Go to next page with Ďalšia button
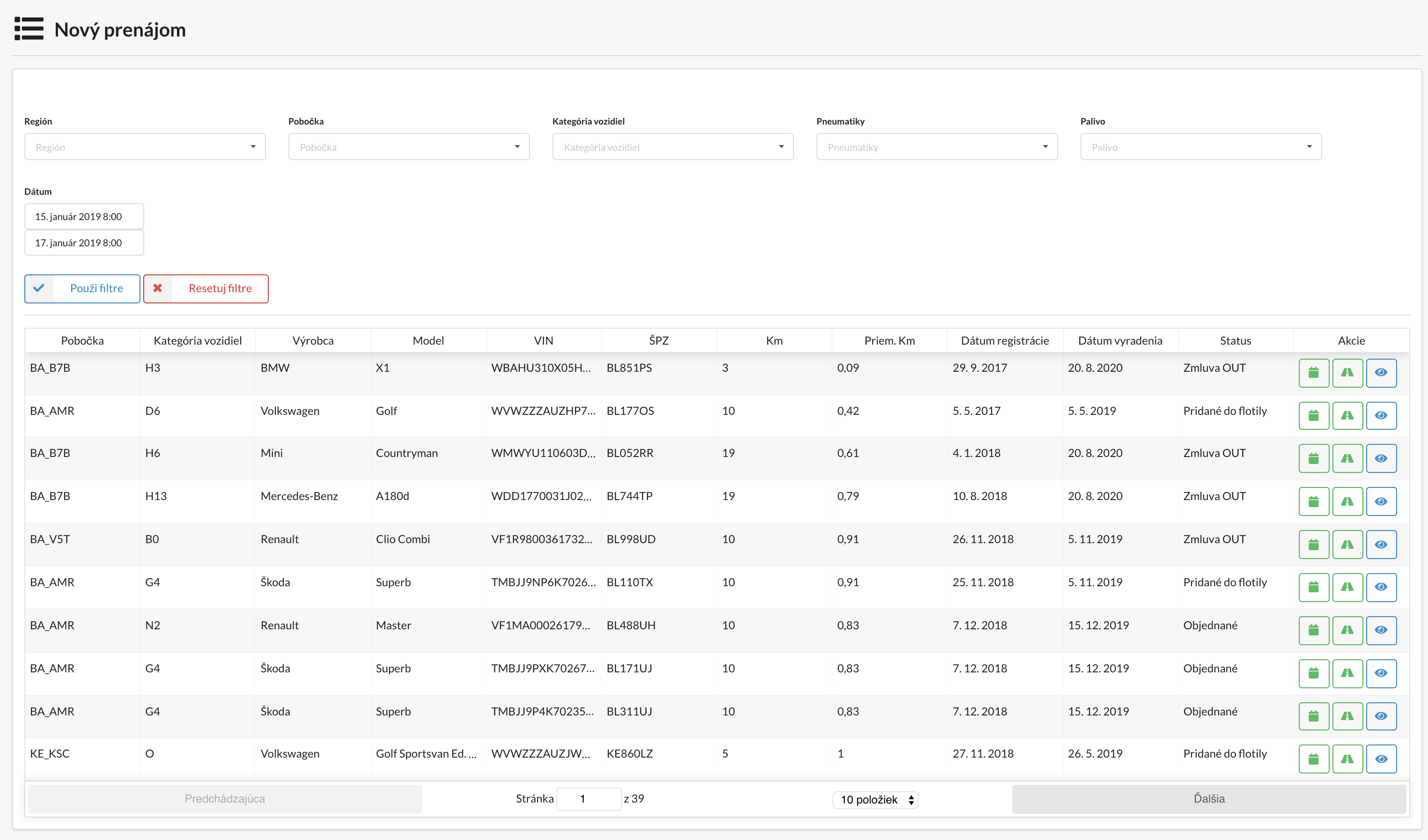This screenshot has width=1428, height=840. tap(1210, 799)
